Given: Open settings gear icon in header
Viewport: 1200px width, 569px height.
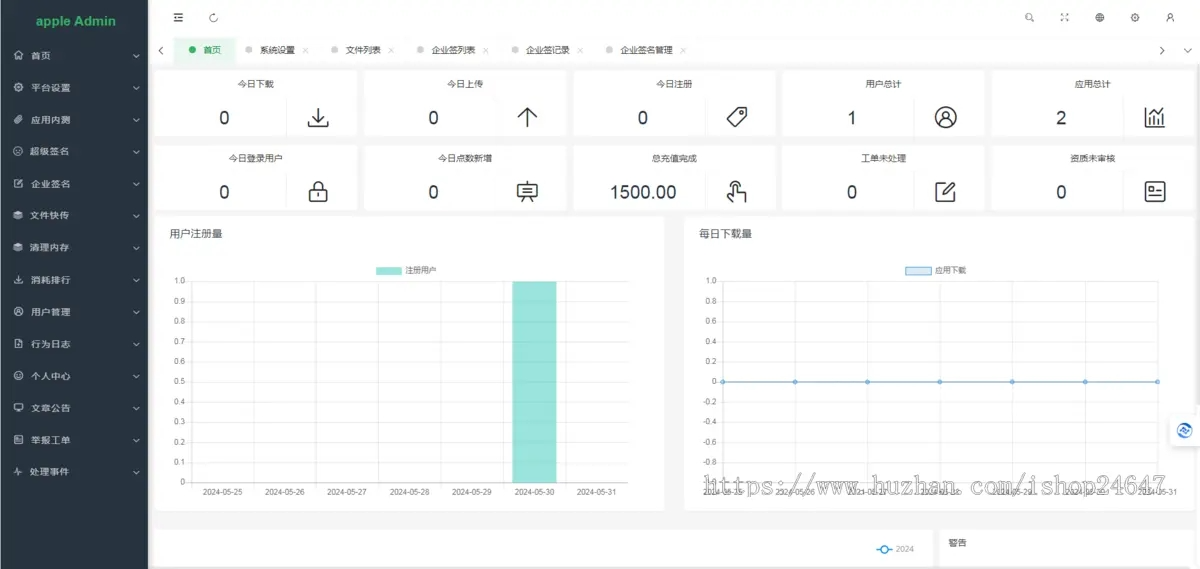Looking at the screenshot, I should pos(1135,17).
